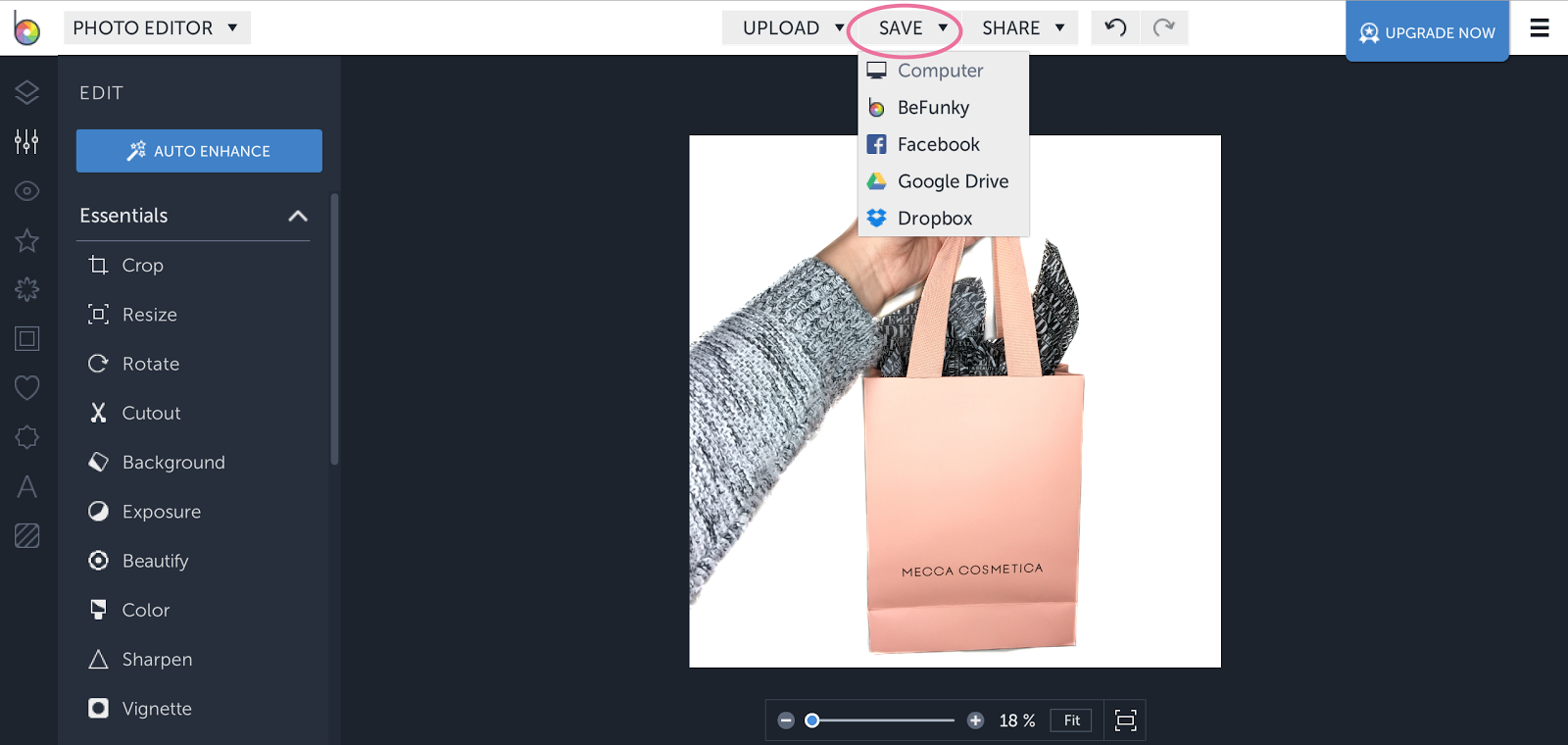
Task: Zoom out with the minus icon
Action: pos(785,720)
